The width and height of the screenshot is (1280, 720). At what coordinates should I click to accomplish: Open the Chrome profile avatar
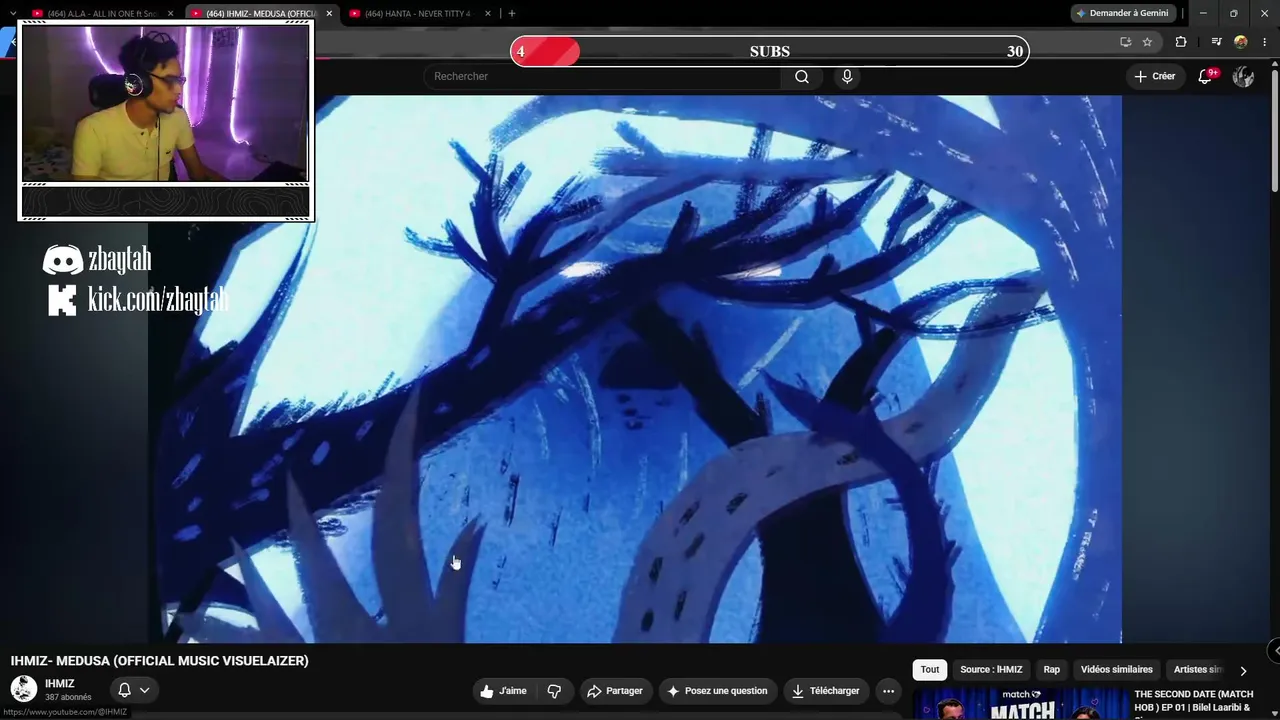click(x=1241, y=42)
